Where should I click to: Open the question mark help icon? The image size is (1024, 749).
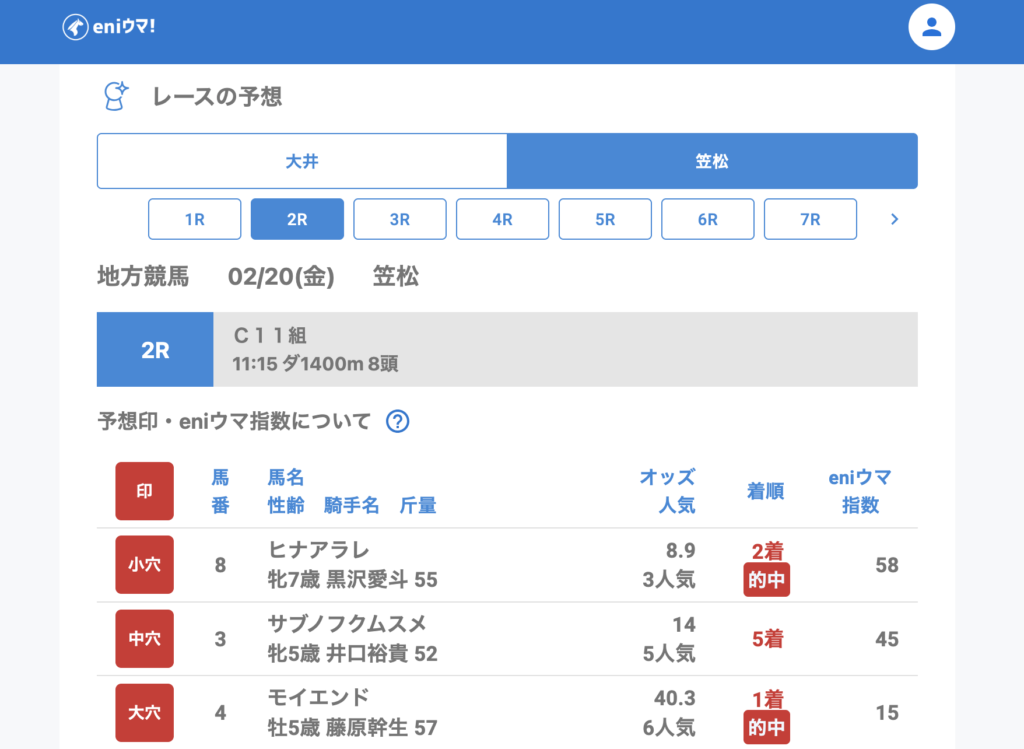[397, 421]
